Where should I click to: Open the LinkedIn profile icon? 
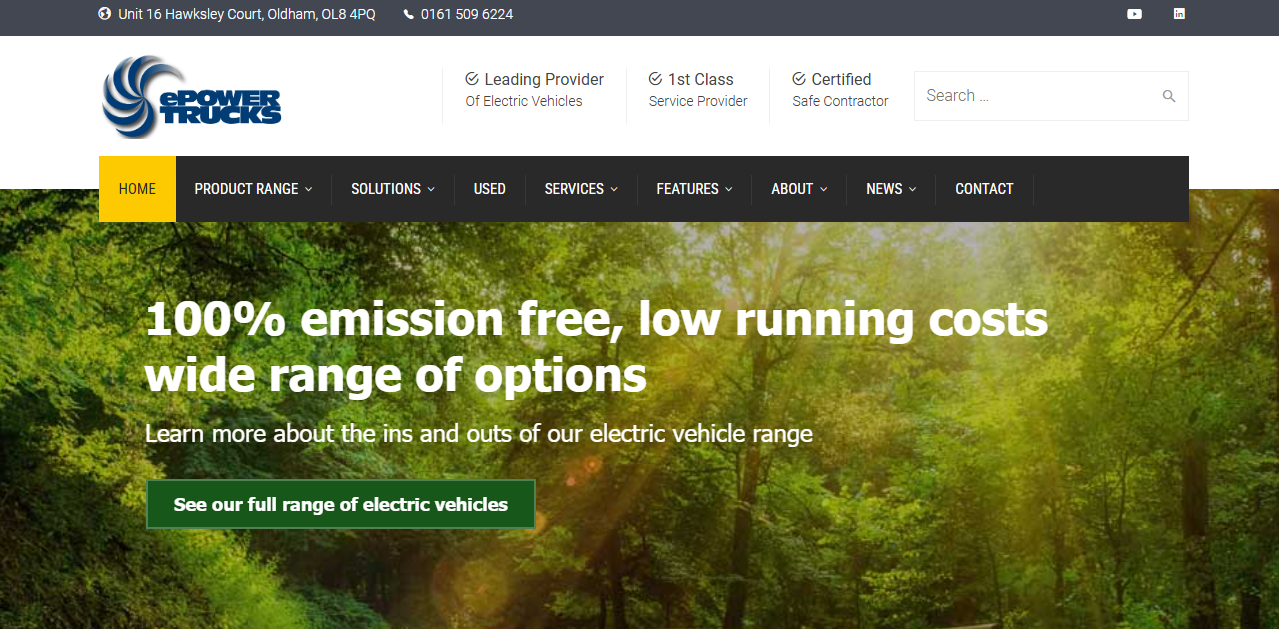click(1179, 14)
